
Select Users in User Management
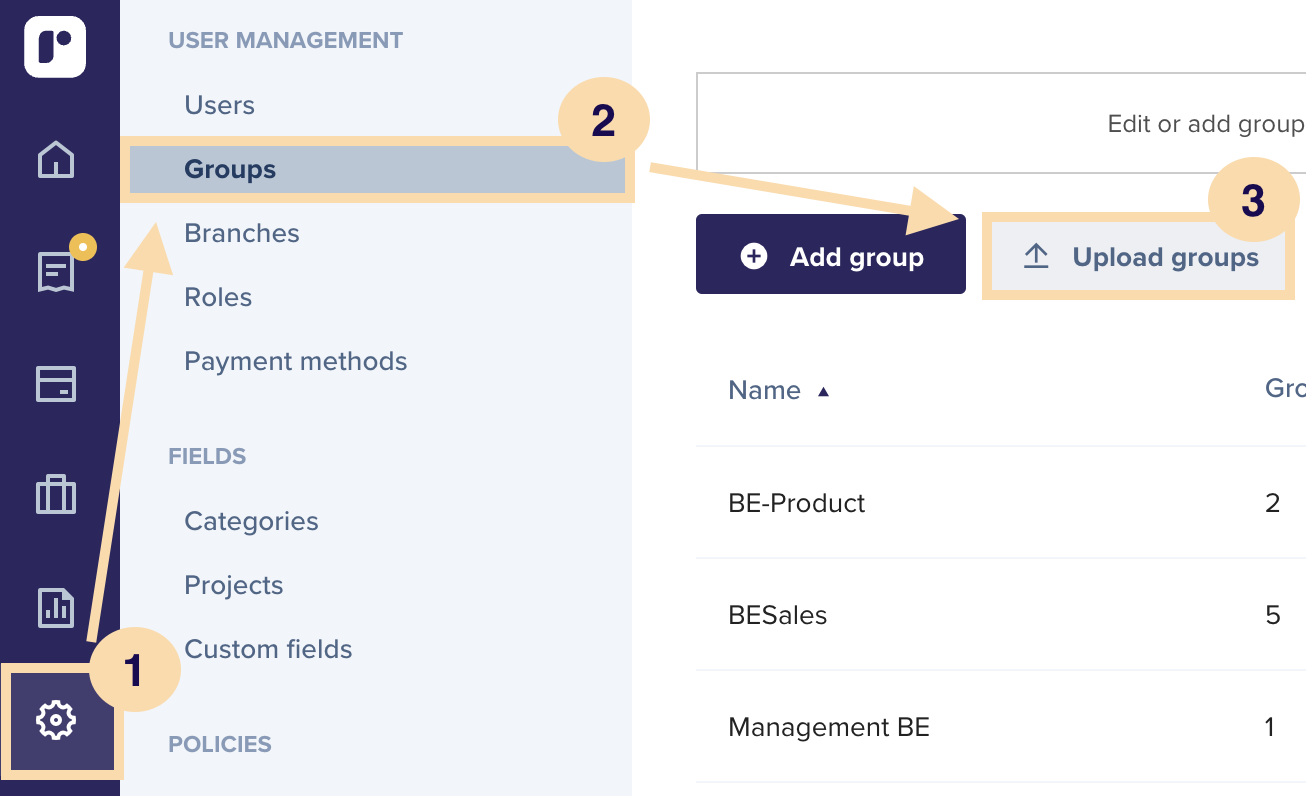219,105
